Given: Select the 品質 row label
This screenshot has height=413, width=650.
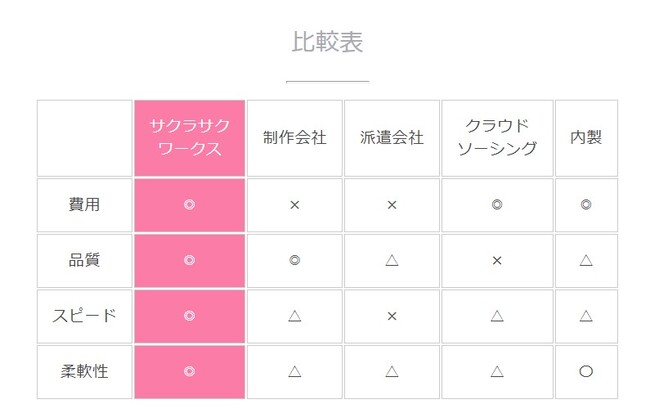Looking at the screenshot, I should point(84,260).
